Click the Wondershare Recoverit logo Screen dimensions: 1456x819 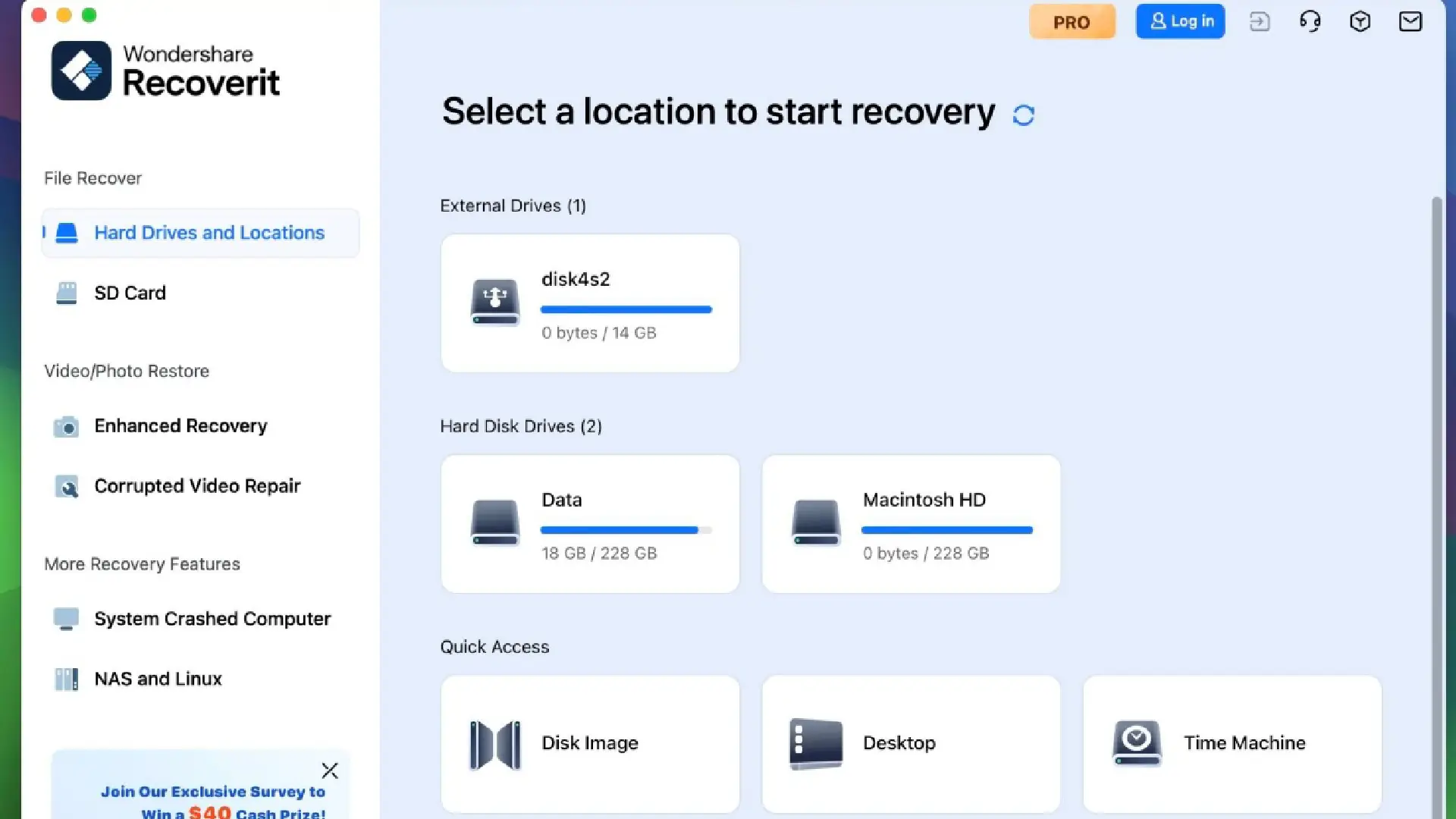point(165,71)
